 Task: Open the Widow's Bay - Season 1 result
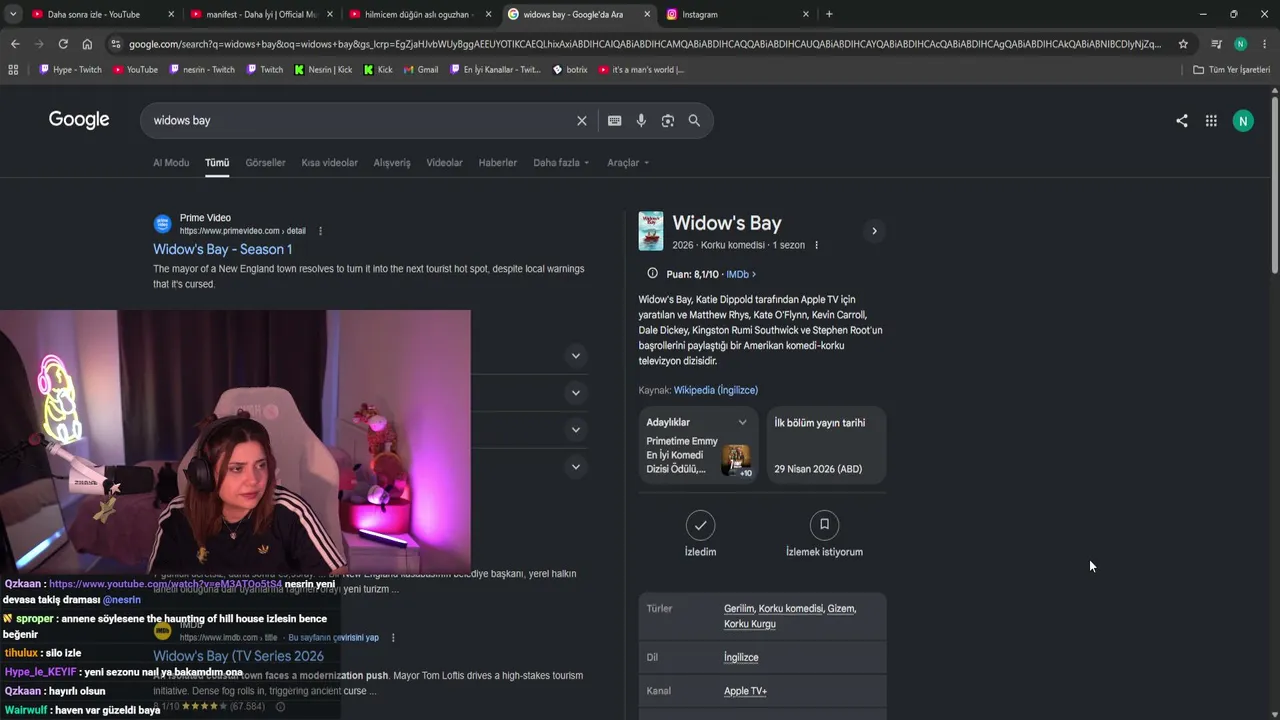[223, 249]
